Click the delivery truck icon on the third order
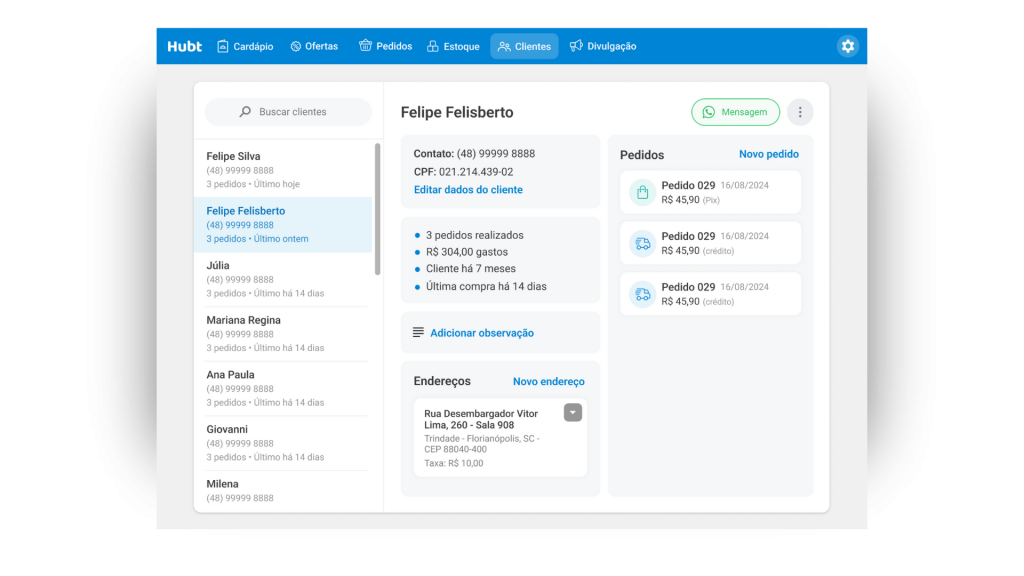The height and width of the screenshot is (576, 1024). (642, 294)
